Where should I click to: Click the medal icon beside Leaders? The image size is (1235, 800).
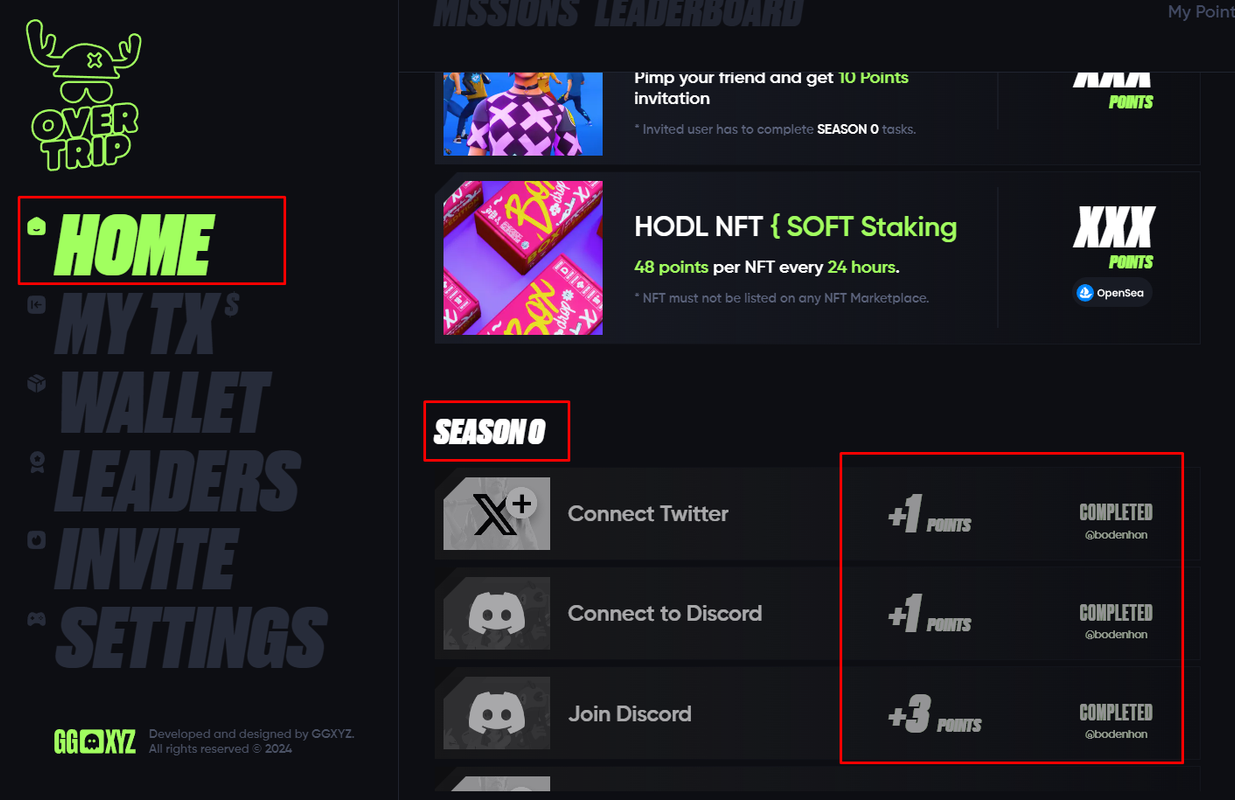click(x=37, y=461)
